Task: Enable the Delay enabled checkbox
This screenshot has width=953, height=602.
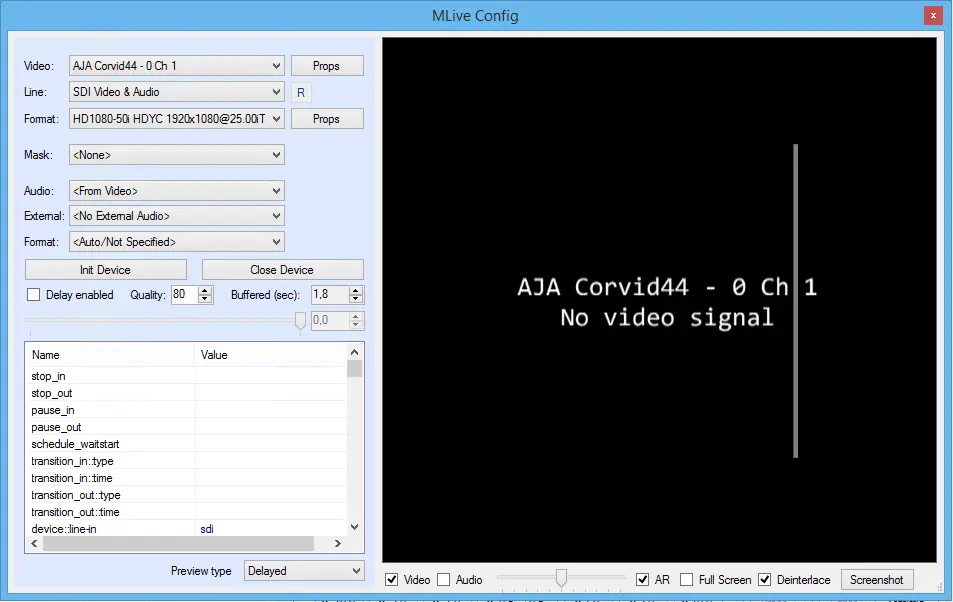Action: click(x=33, y=295)
